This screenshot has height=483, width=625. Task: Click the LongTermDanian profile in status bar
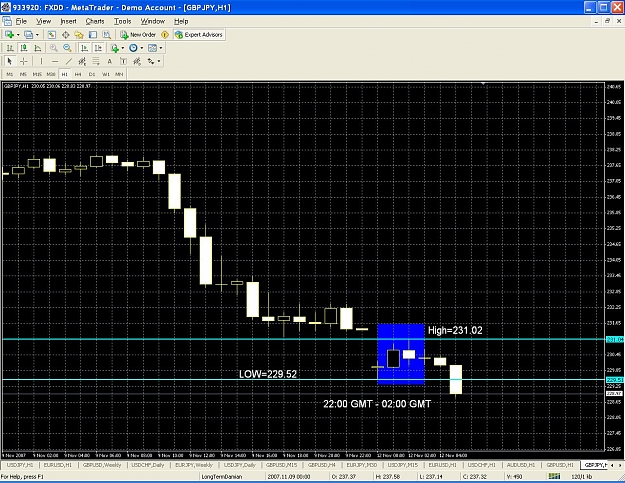pos(222,477)
